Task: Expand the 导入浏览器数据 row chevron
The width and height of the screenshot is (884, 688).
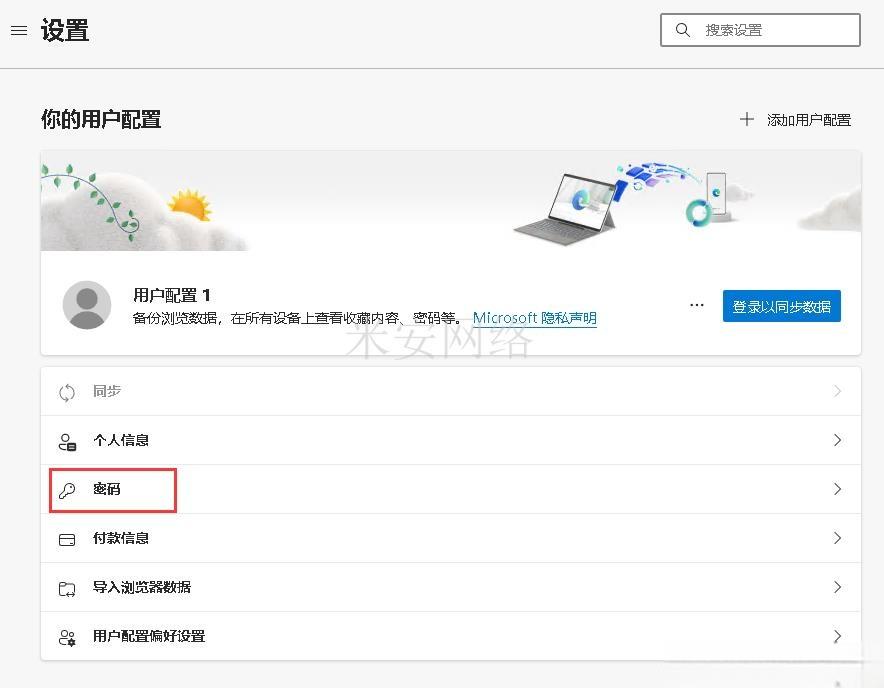Action: point(837,587)
